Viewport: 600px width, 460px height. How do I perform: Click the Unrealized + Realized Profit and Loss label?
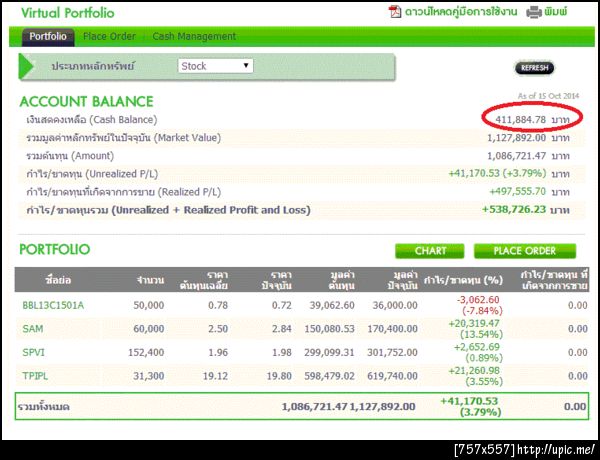point(168,210)
